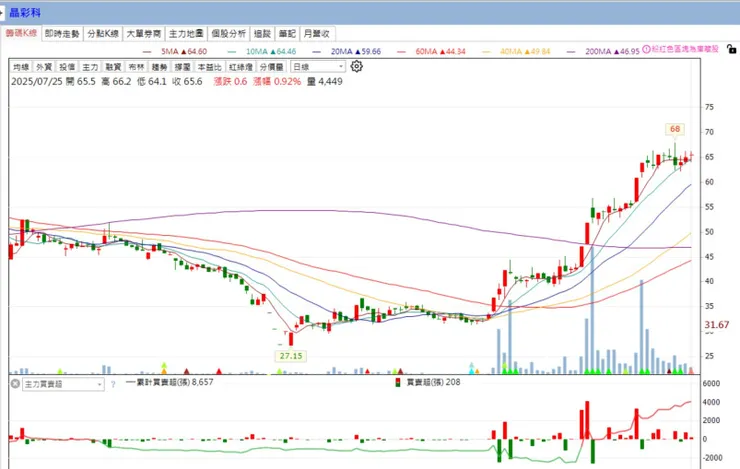Screen dimensions: 740x469
Task: Click the 5MA ▲64.60 value
Action: click(184, 51)
